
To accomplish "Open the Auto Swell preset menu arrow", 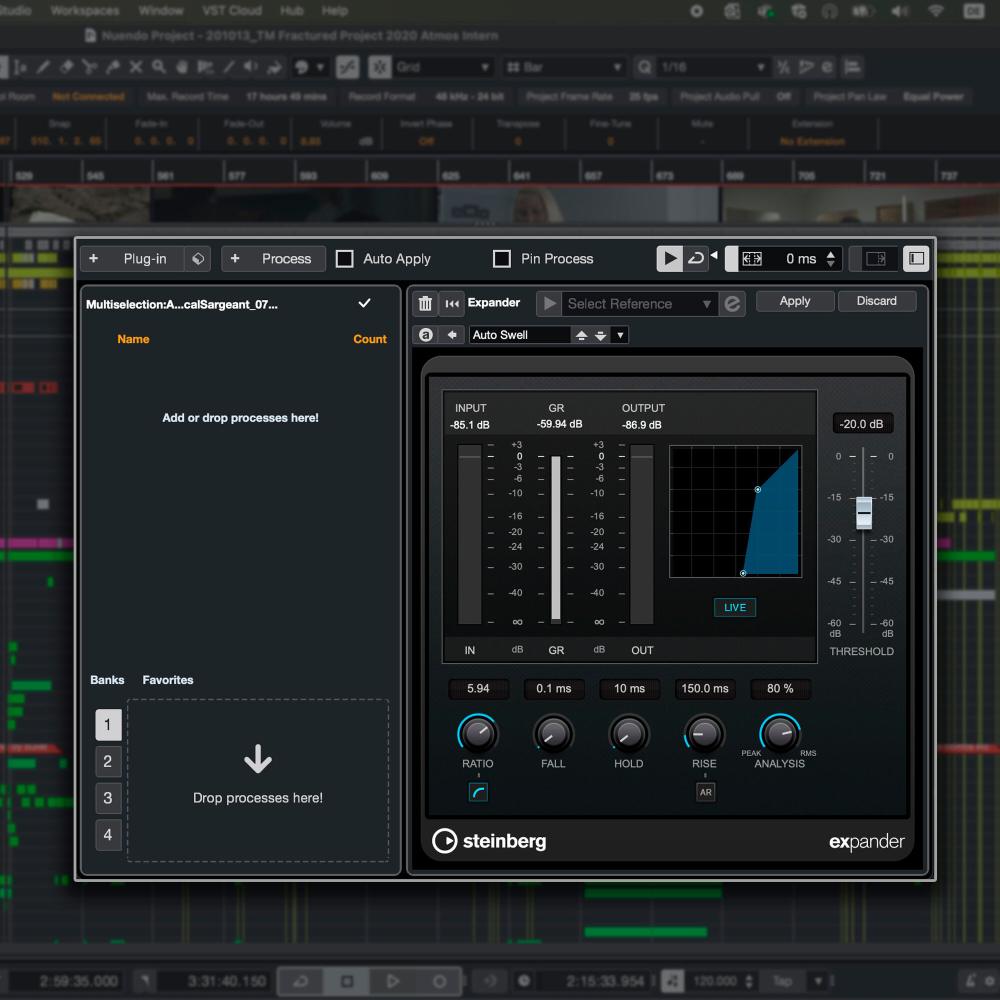I will click(620, 335).
